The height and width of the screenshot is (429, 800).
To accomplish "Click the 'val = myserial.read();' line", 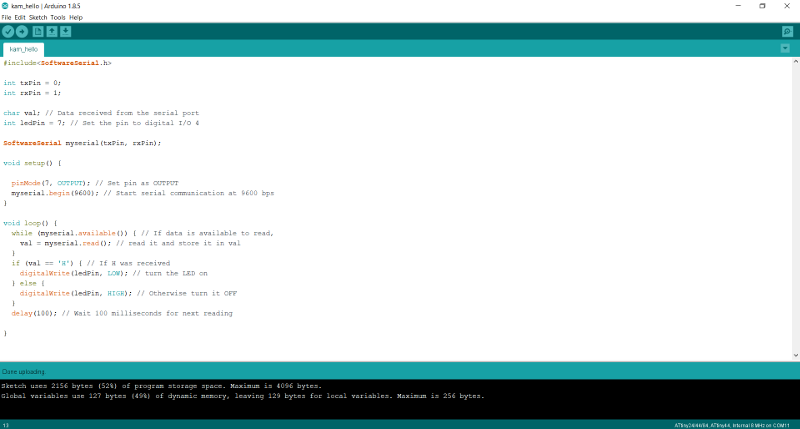I will click(130, 243).
